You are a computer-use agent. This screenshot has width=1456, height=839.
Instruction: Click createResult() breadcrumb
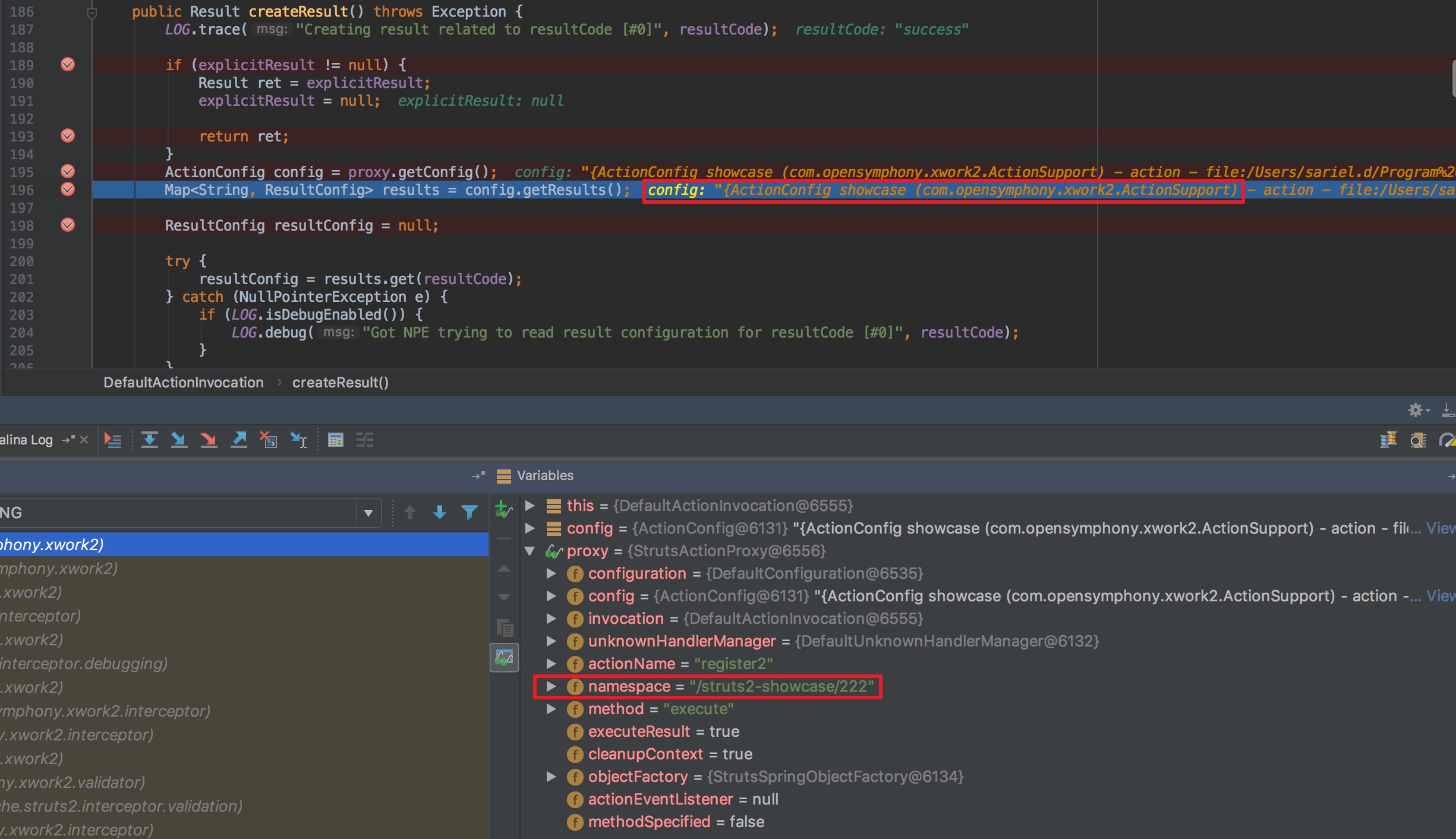pyautogui.click(x=341, y=383)
